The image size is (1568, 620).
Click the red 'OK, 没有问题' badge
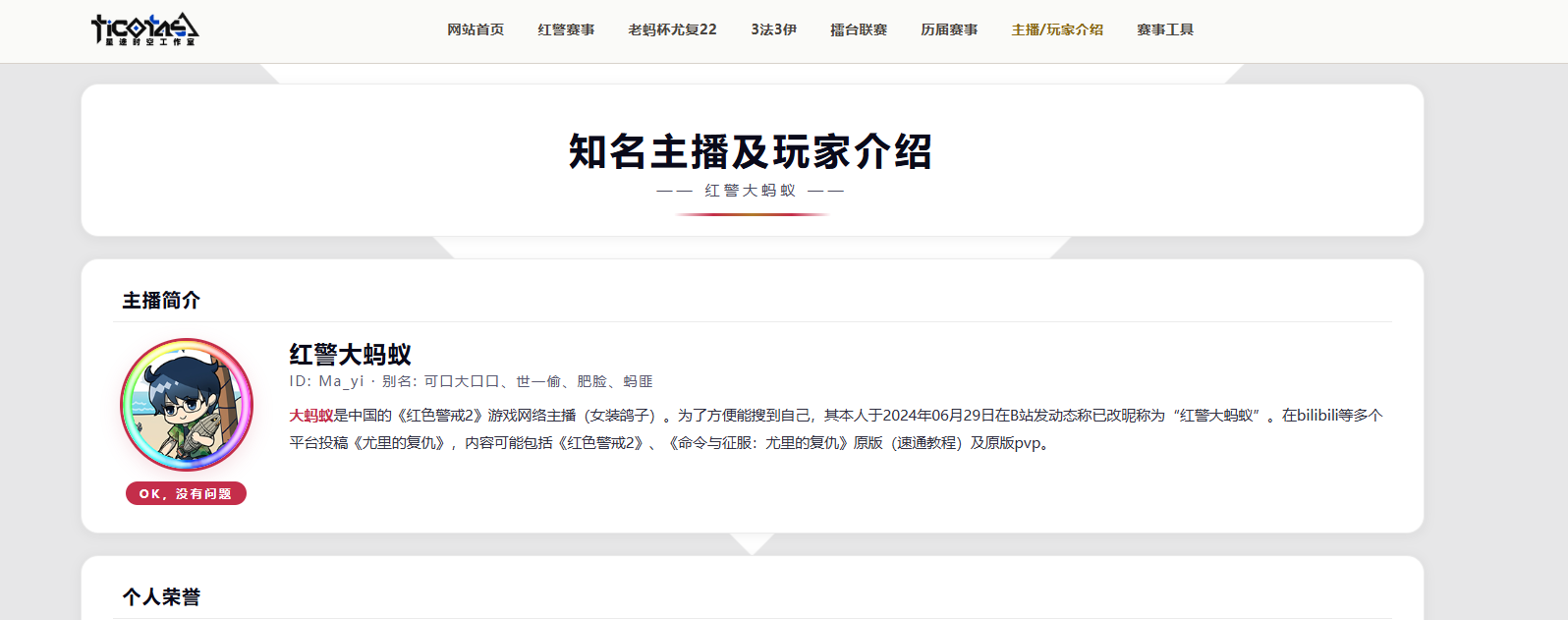point(186,493)
